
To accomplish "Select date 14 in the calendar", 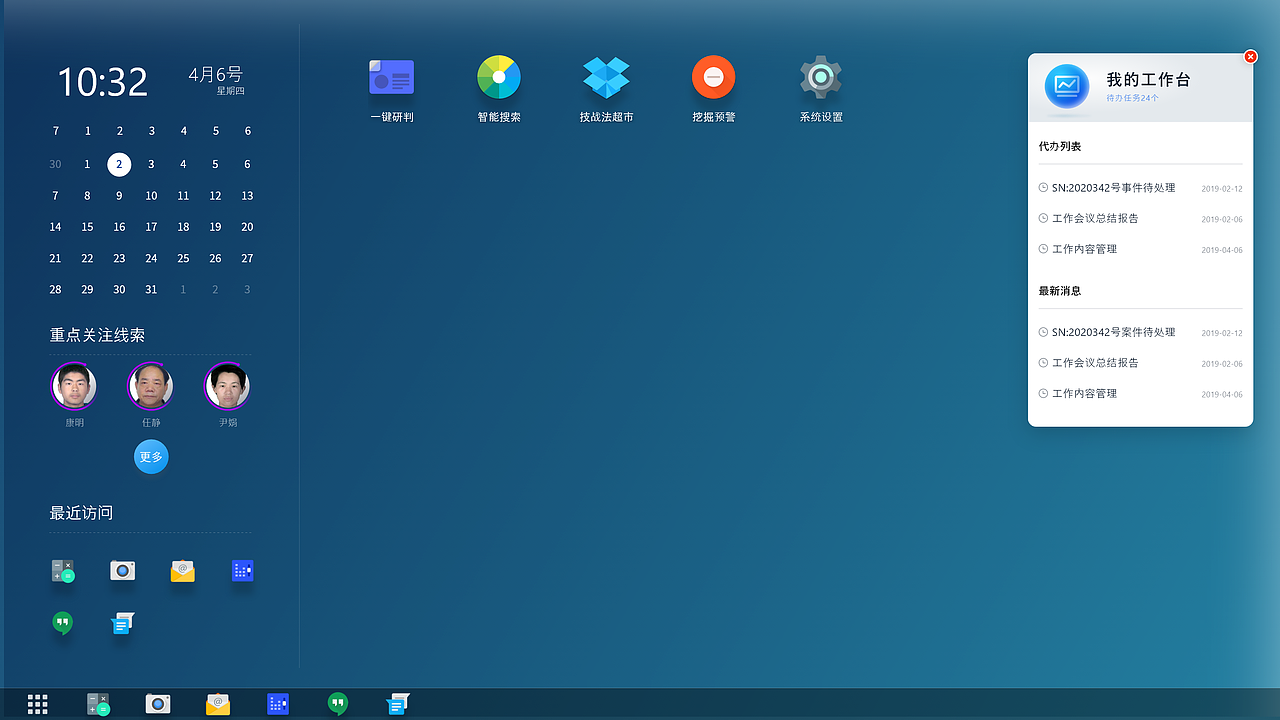I will [55, 227].
